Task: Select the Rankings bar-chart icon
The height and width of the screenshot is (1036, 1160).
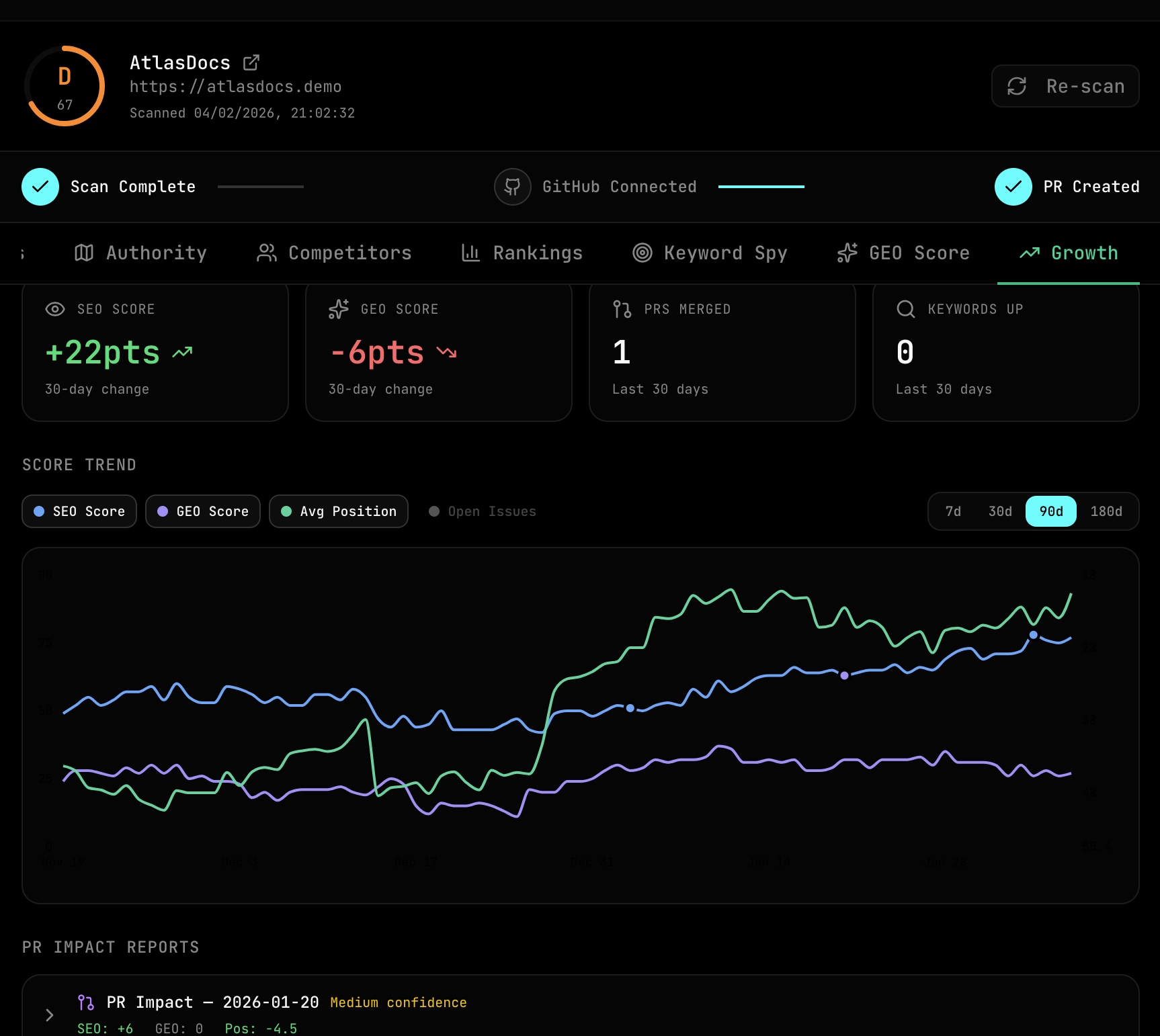Action: coord(470,253)
